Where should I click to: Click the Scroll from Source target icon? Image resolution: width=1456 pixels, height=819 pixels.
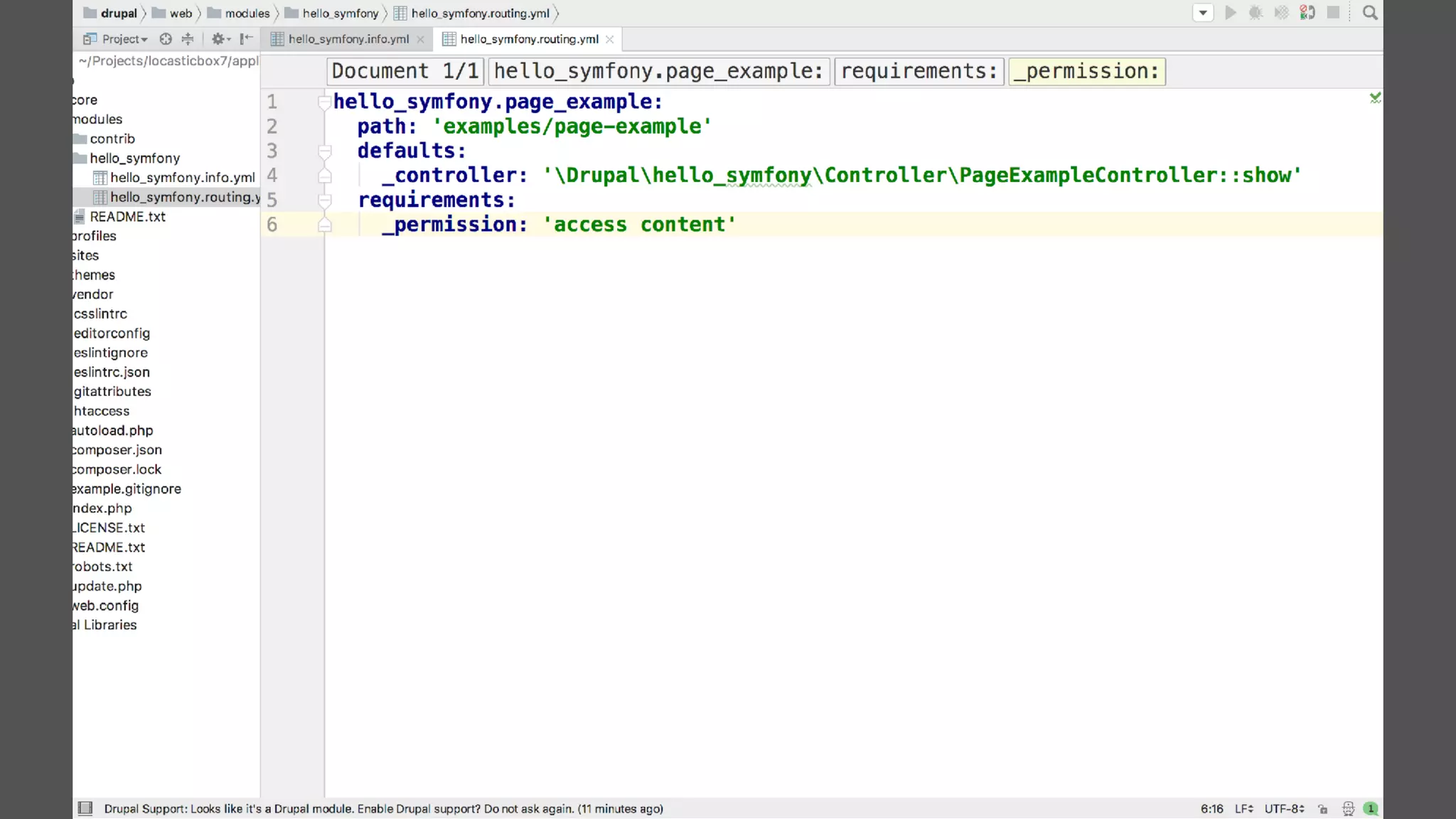click(166, 39)
